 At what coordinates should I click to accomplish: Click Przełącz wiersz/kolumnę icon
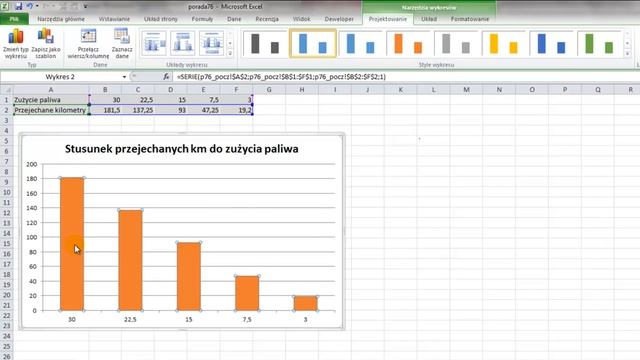pyautogui.click(x=88, y=44)
